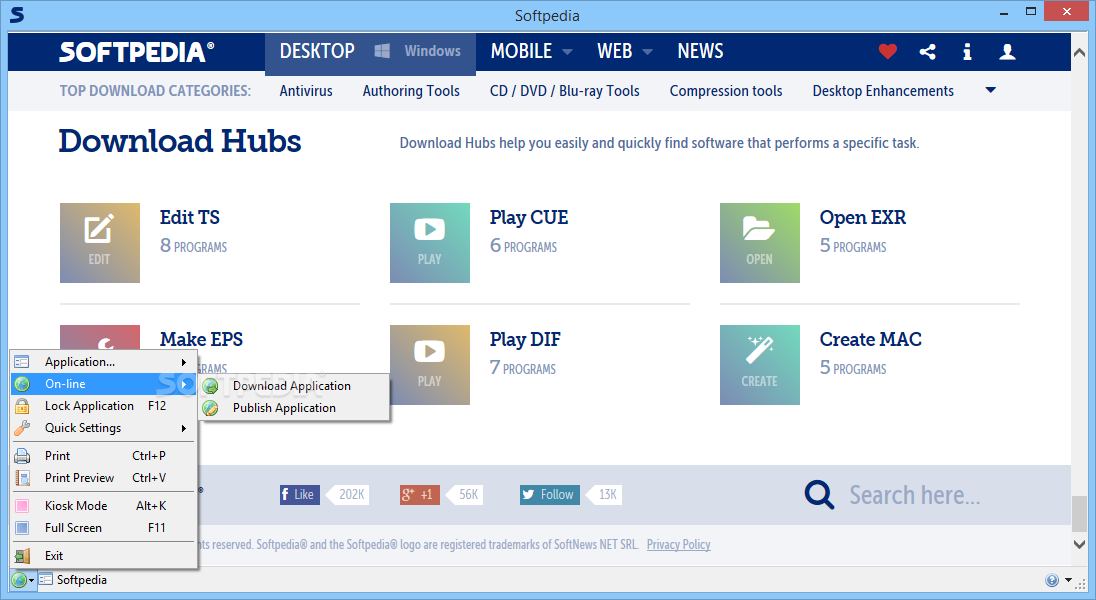Expand the WEB dropdown arrow

coord(647,52)
